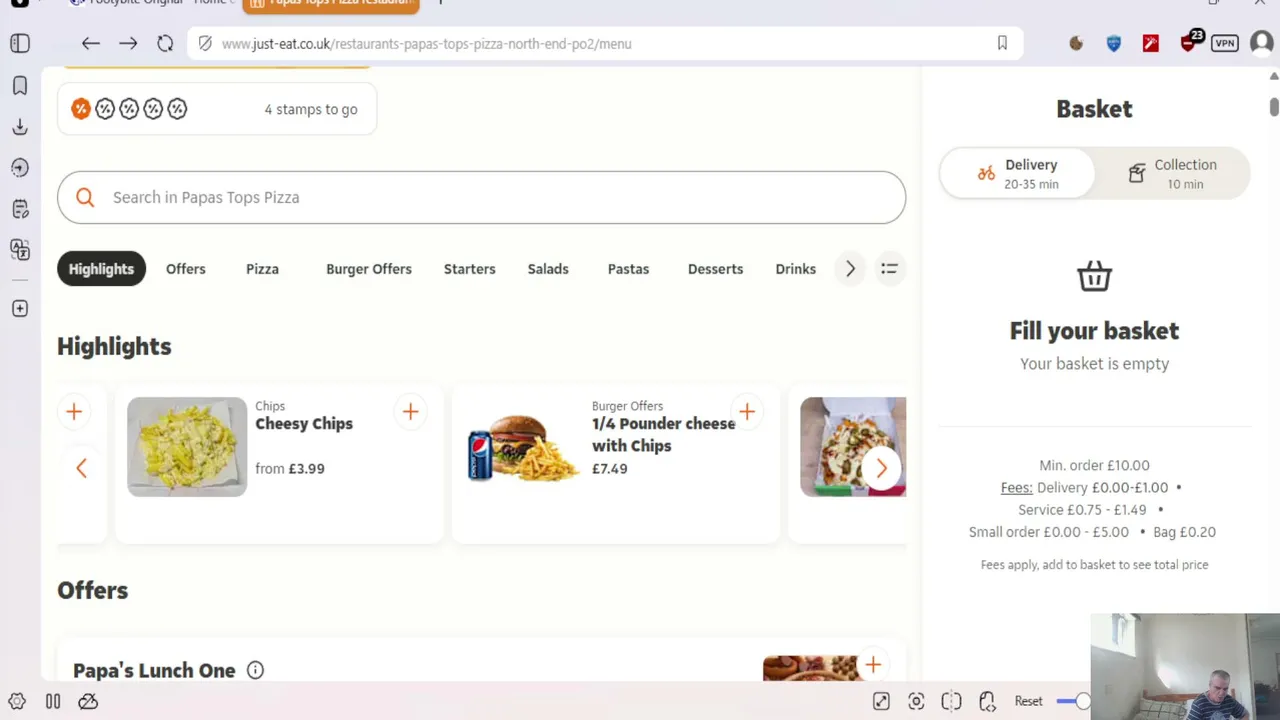
Task: Click the split view icon in bottom bar
Action: click(x=53, y=701)
